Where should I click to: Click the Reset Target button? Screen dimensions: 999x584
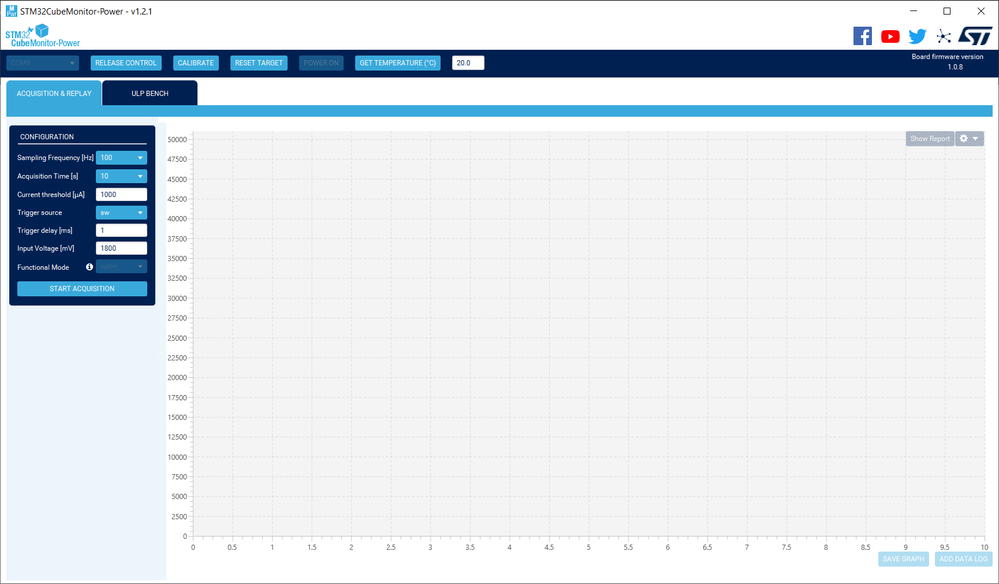[259, 63]
